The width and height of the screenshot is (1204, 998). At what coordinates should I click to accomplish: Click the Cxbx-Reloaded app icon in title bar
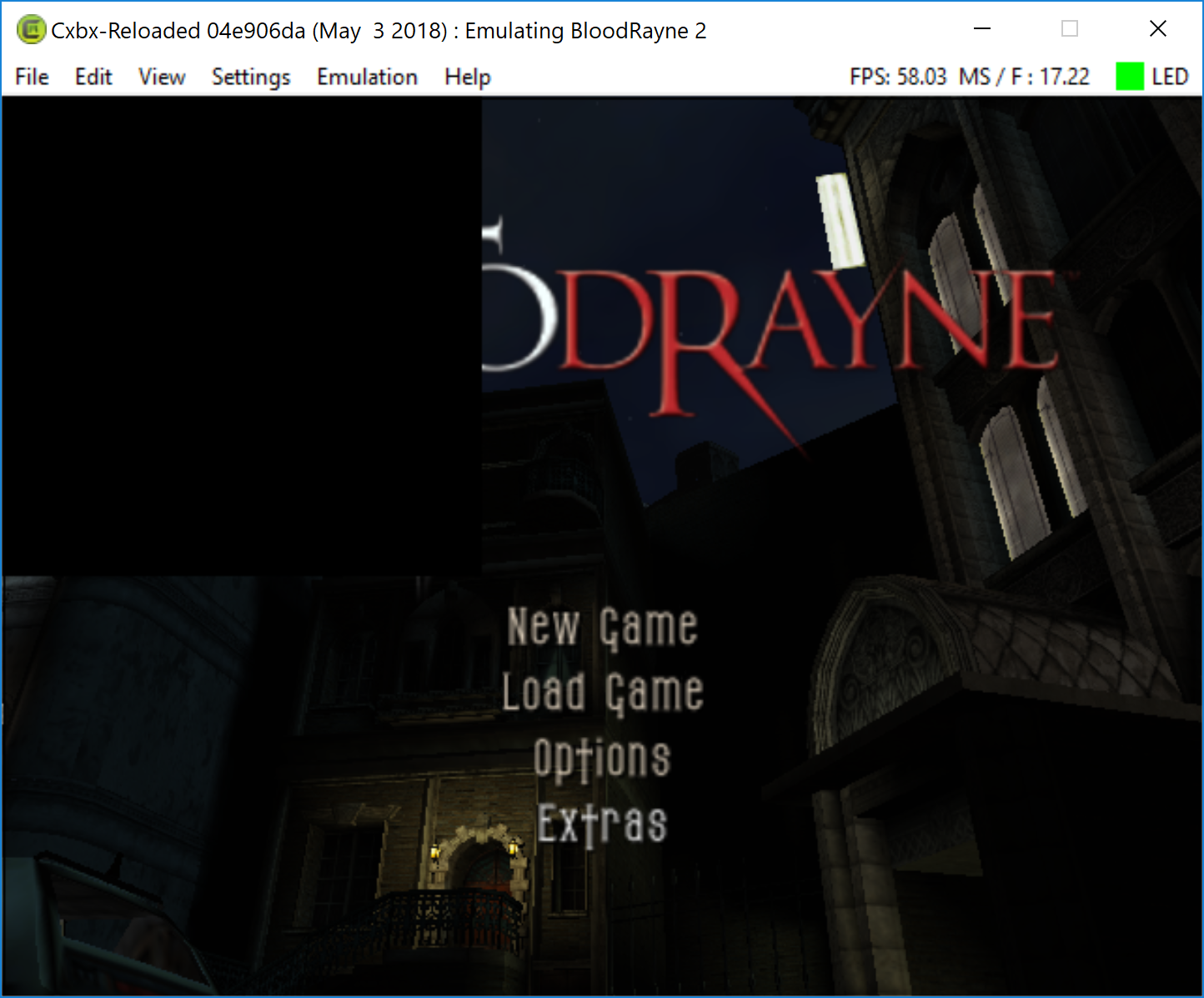31,30
